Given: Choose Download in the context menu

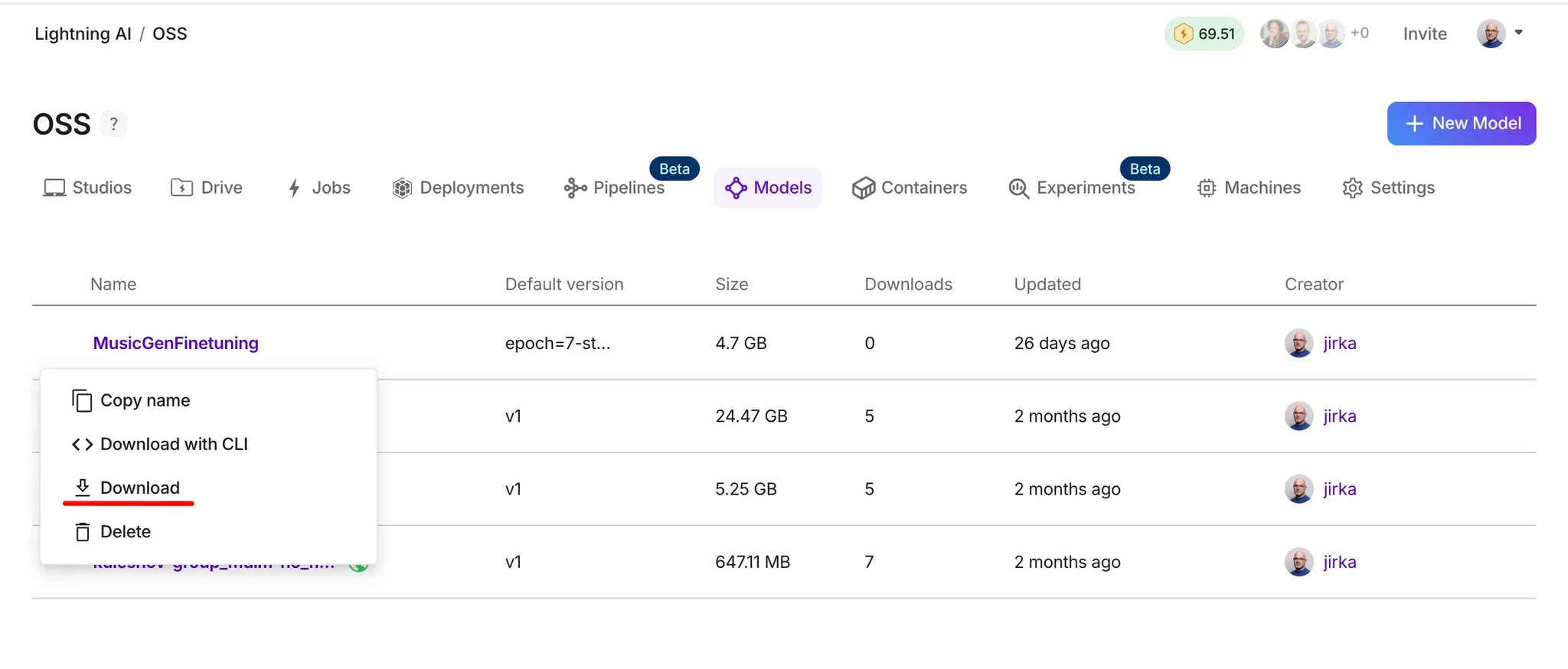Looking at the screenshot, I should click(x=127, y=488).
